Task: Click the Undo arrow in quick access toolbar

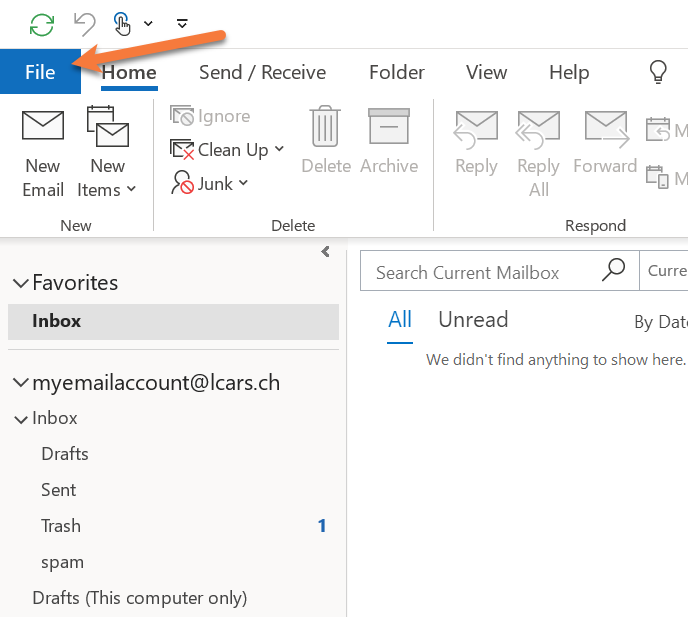Action: pyautogui.click(x=85, y=23)
